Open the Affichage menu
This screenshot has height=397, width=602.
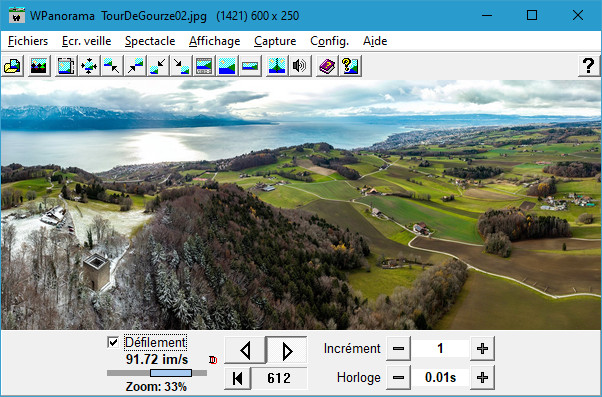coord(215,41)
